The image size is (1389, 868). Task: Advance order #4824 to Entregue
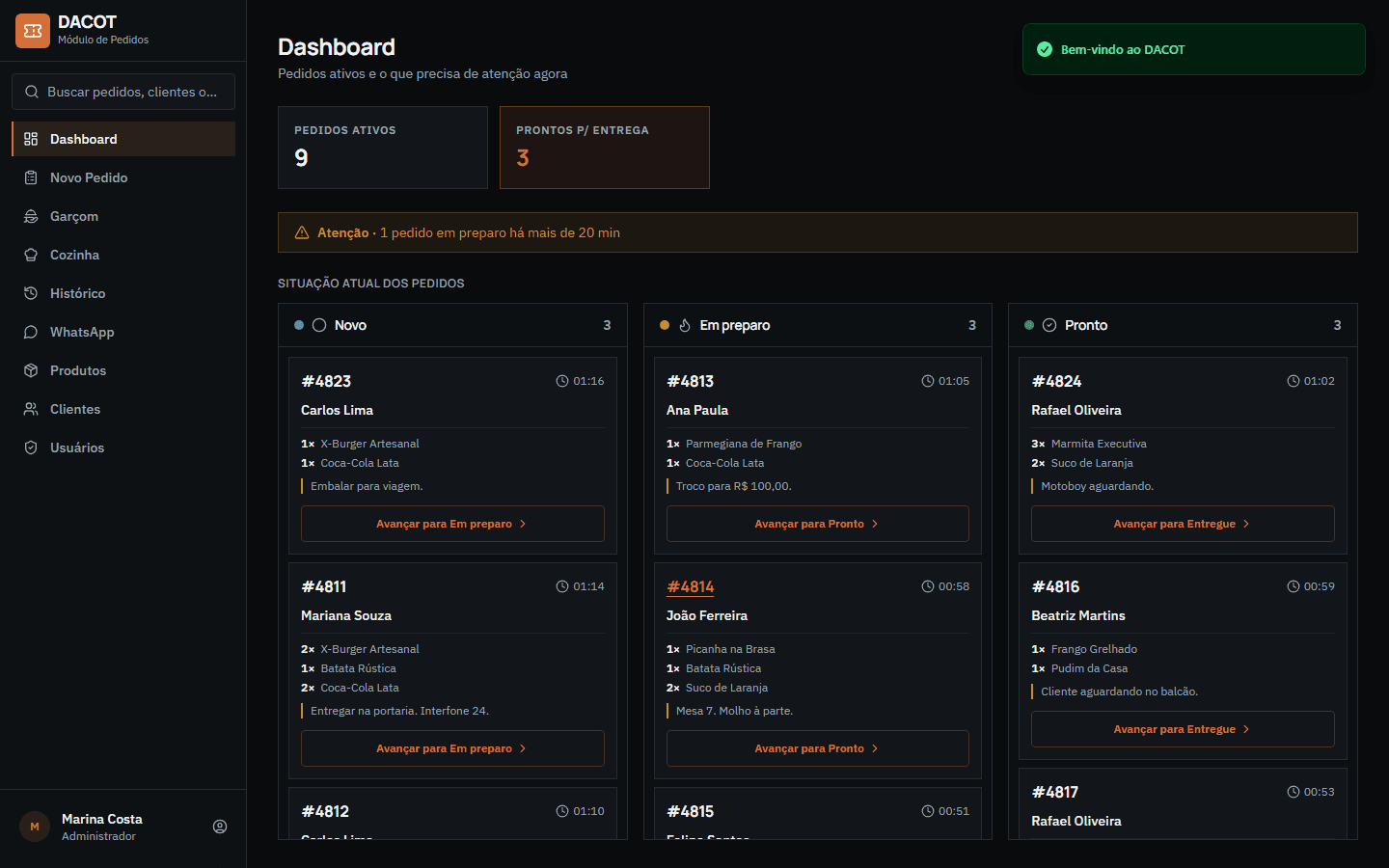click(1183, 524)
